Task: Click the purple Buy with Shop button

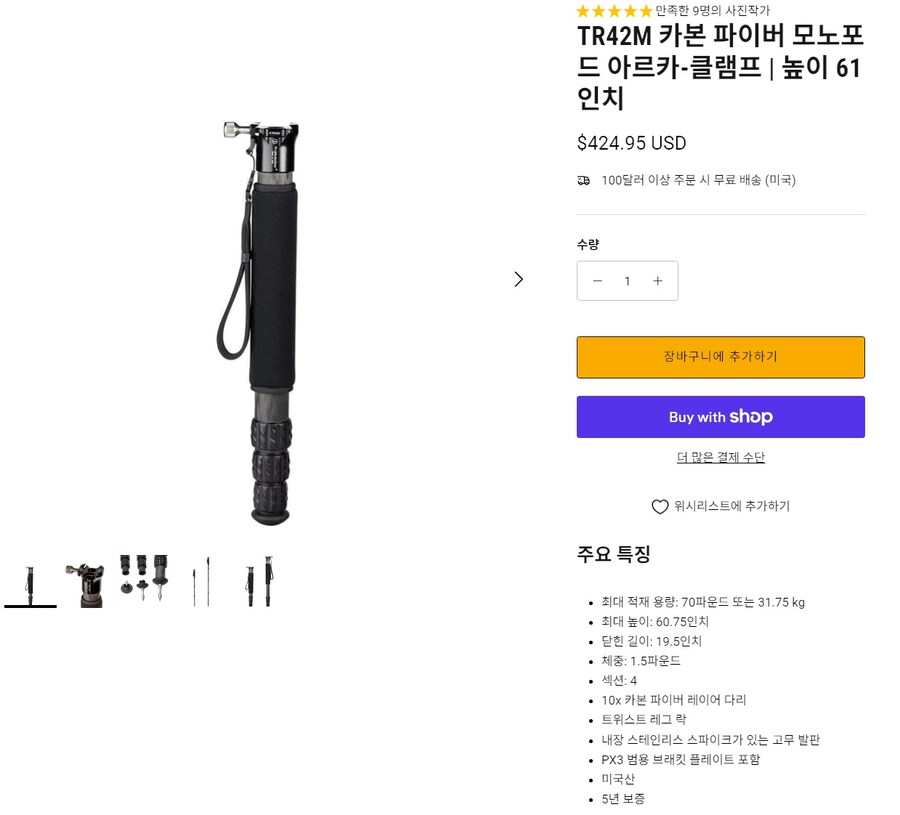Action: (x=720, y=417)
